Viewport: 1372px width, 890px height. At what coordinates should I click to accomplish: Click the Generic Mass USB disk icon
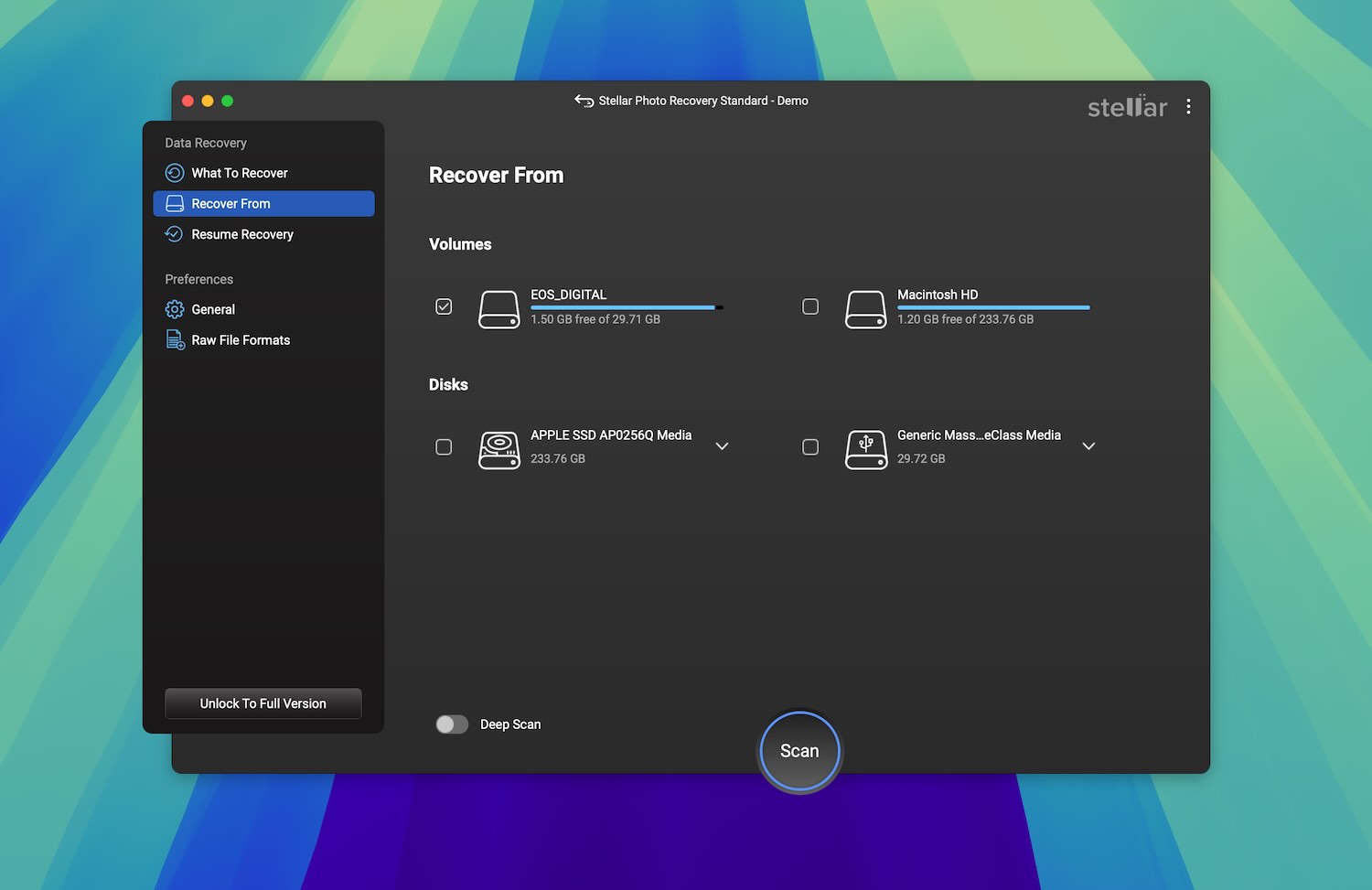(x=865, y=450)
